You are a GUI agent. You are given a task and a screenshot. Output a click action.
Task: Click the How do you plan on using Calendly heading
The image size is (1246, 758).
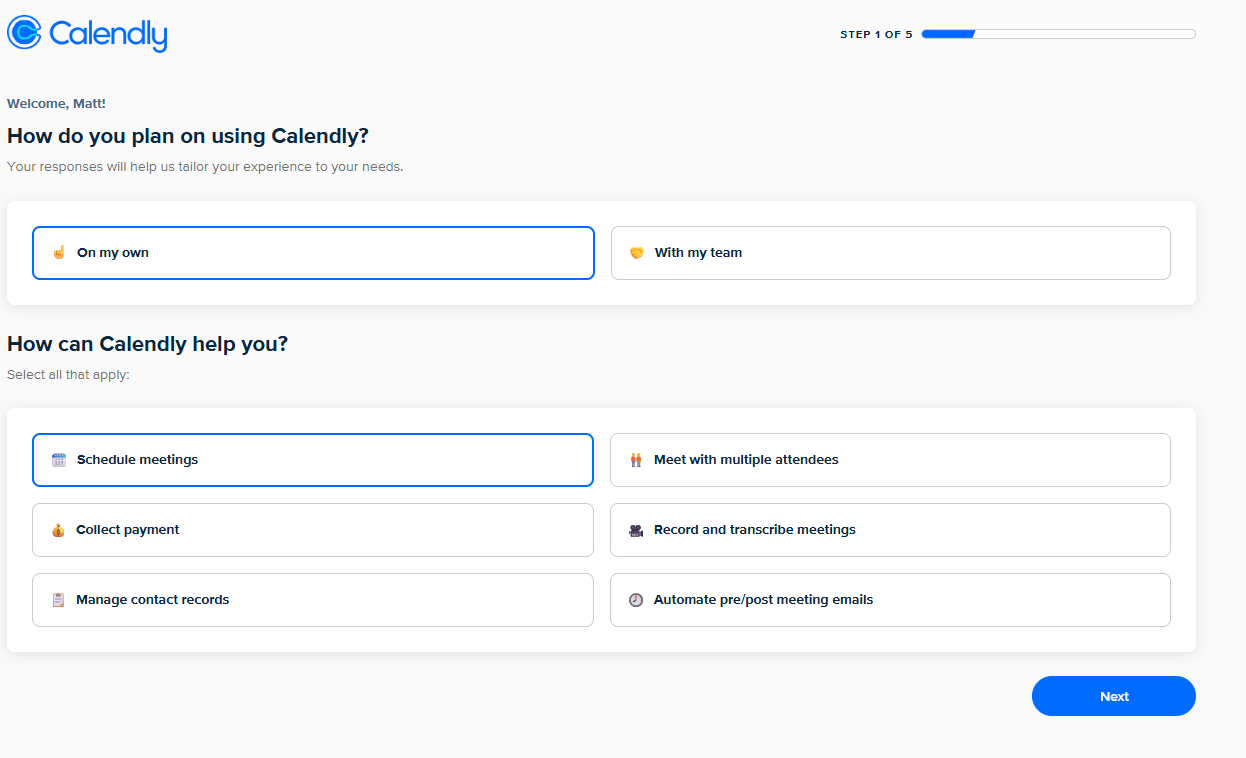(188, 136)
